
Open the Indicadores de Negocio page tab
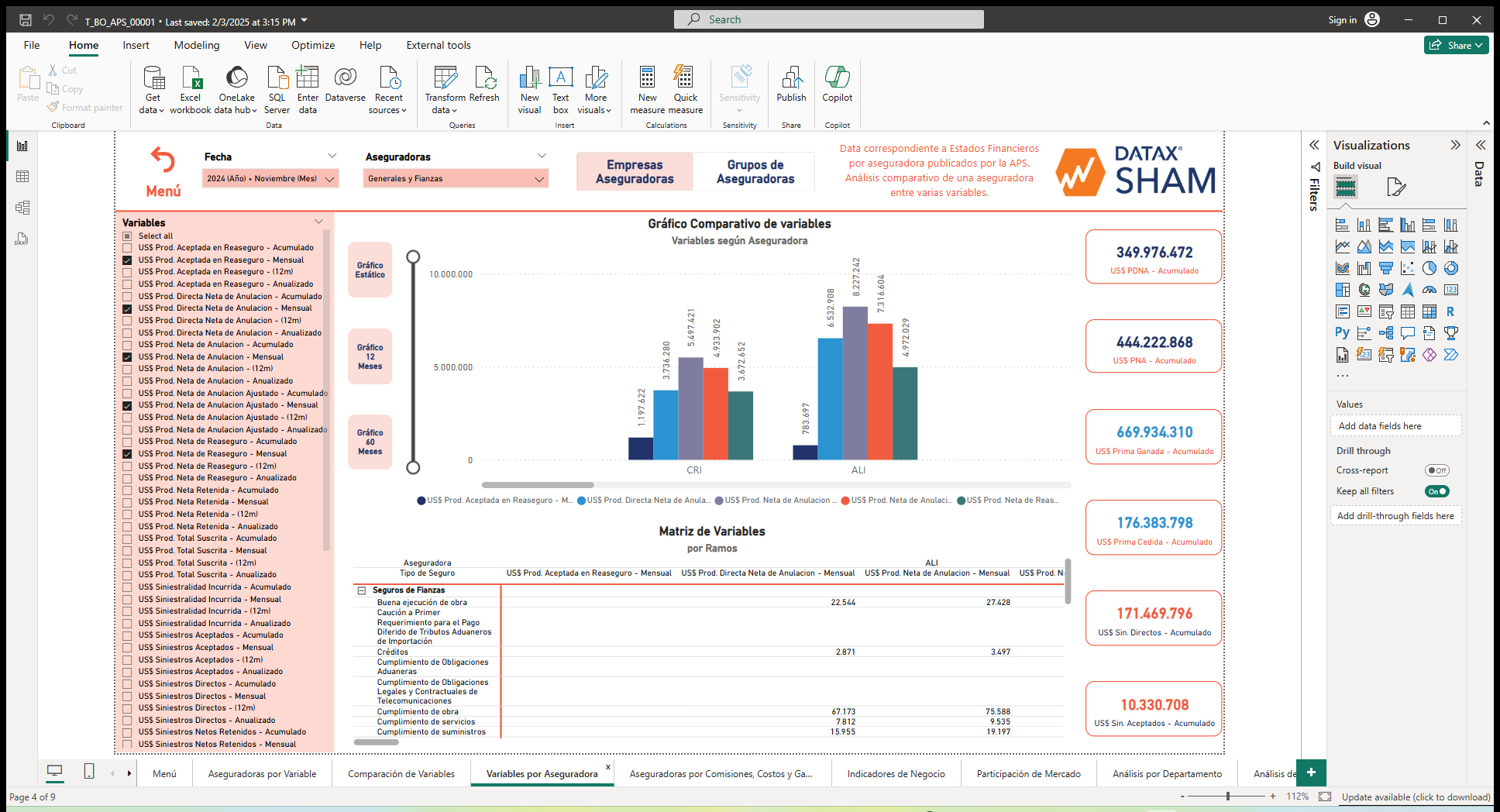click(896, 773)
